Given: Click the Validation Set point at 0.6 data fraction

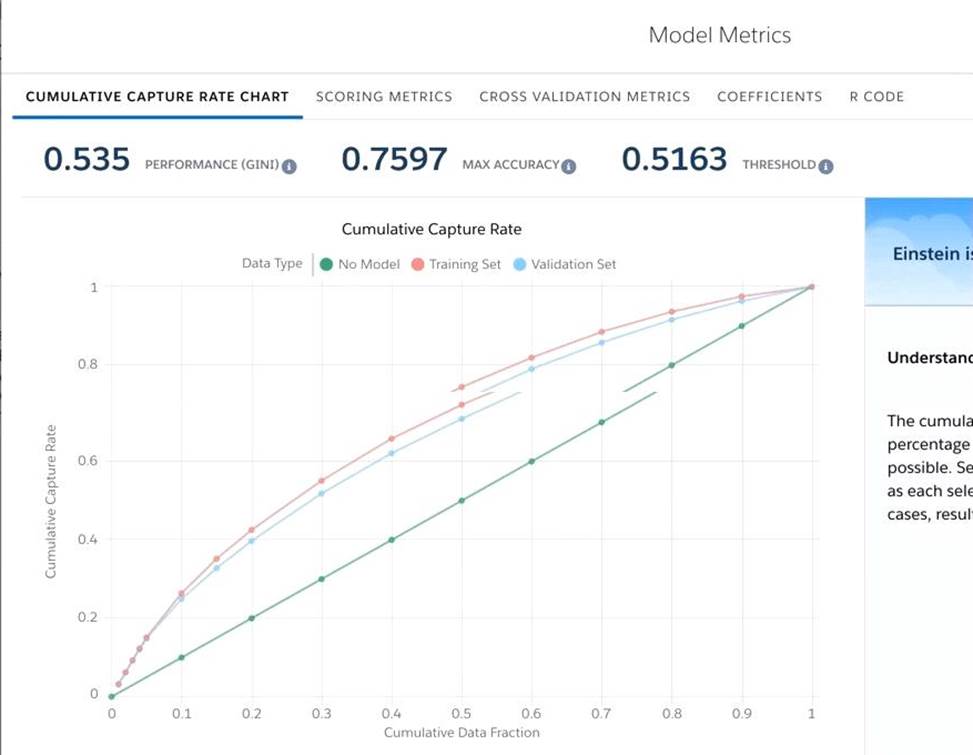Looking at the screenshot, I should [532, 369].
